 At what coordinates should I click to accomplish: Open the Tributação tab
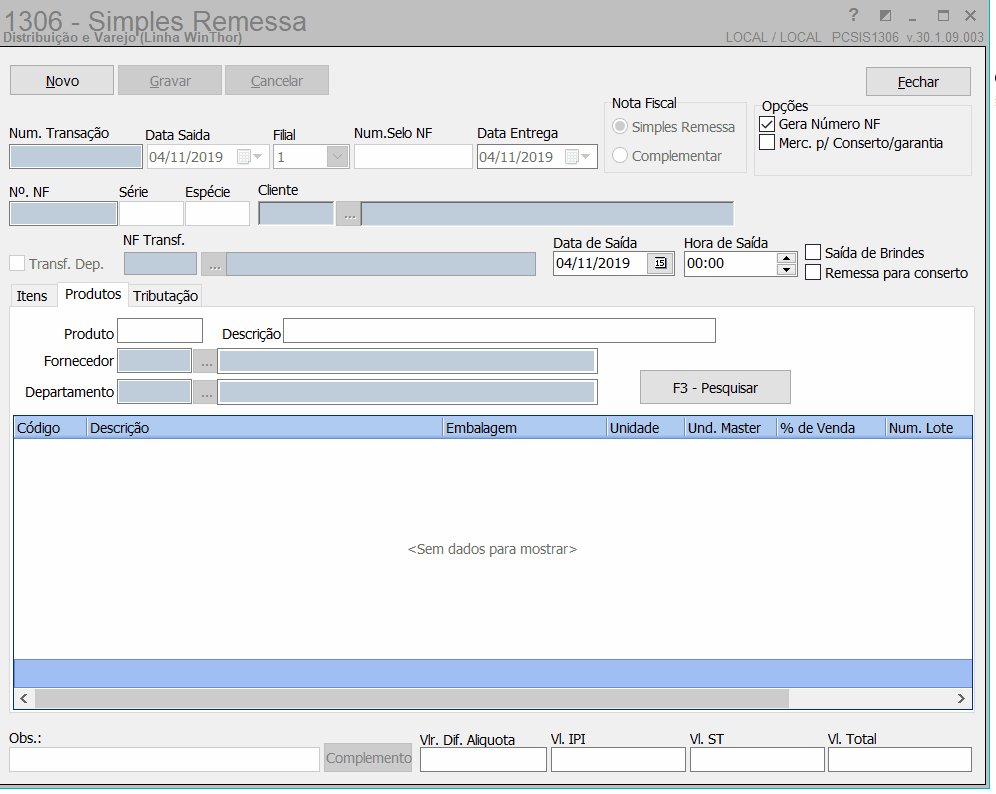coord(165,296)
